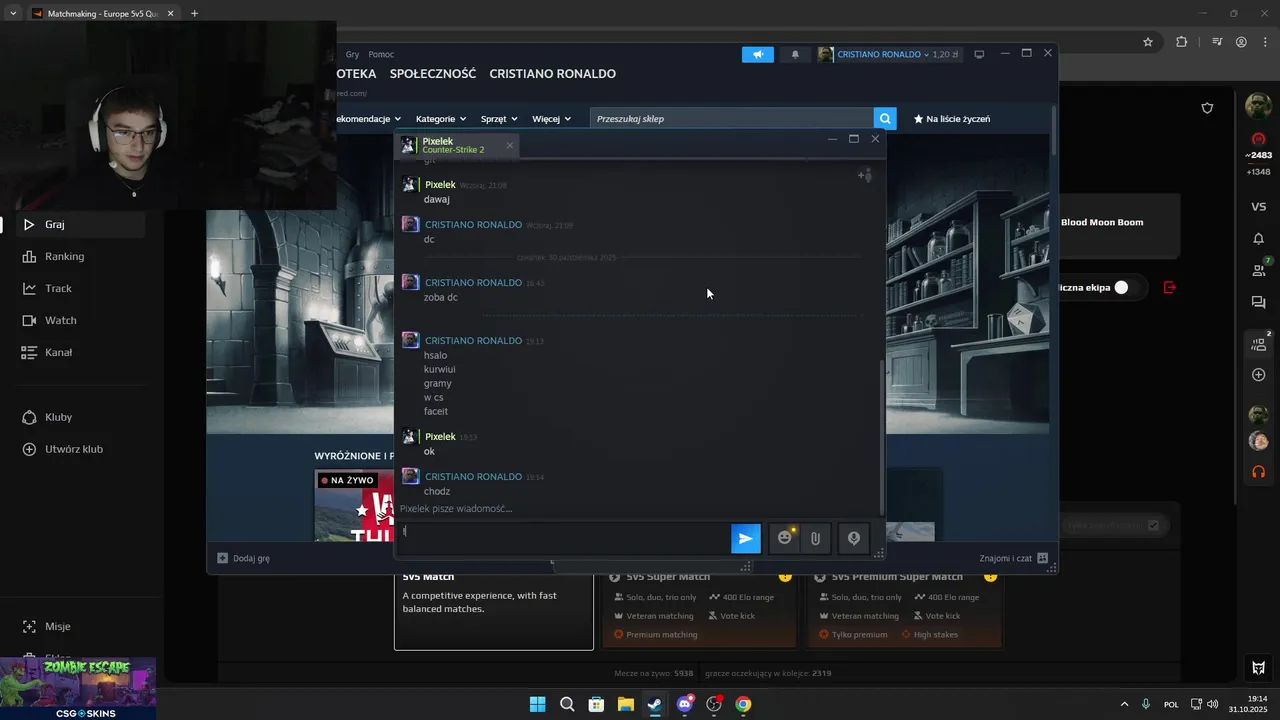The image size is (1280, 720).
Task: Open the party members icon with badge 2
Action: coord(1259,343)
